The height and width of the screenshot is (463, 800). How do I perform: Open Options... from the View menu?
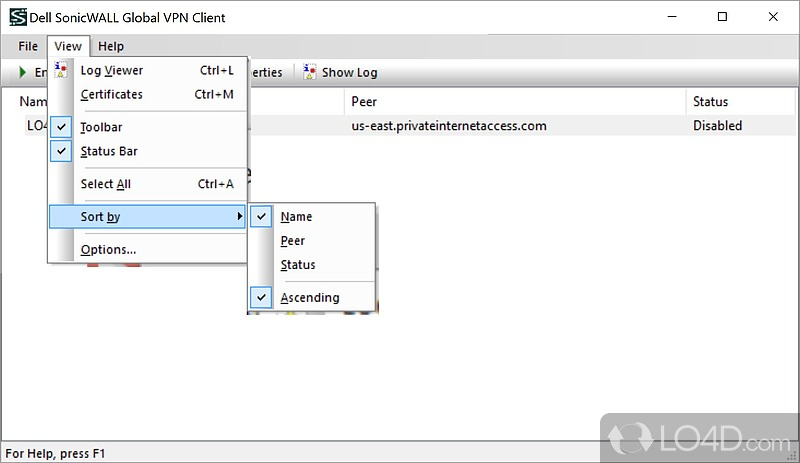pyautogui.click(x=148, y=250)
